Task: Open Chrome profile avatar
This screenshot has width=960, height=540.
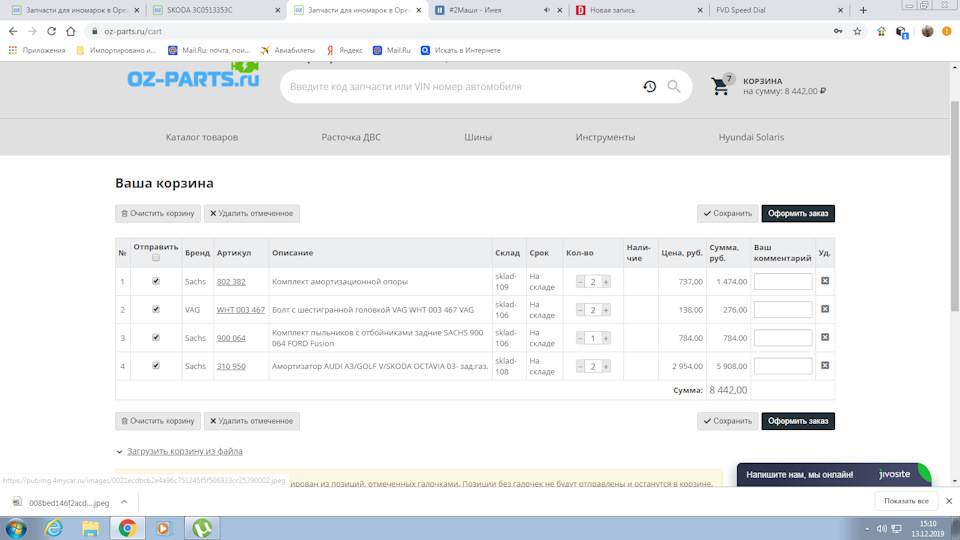Action: point(927,31)
